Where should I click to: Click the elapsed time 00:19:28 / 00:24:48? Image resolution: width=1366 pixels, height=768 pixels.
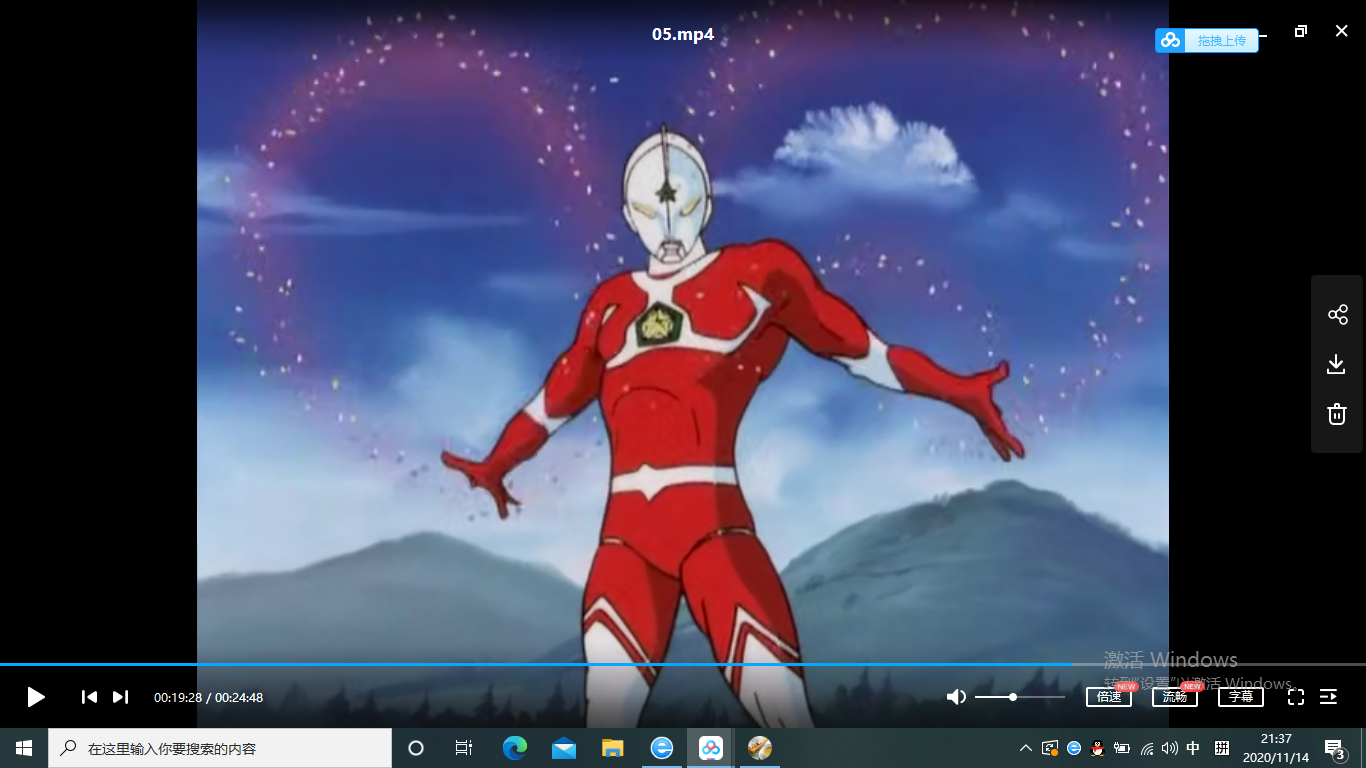(208, 697)
